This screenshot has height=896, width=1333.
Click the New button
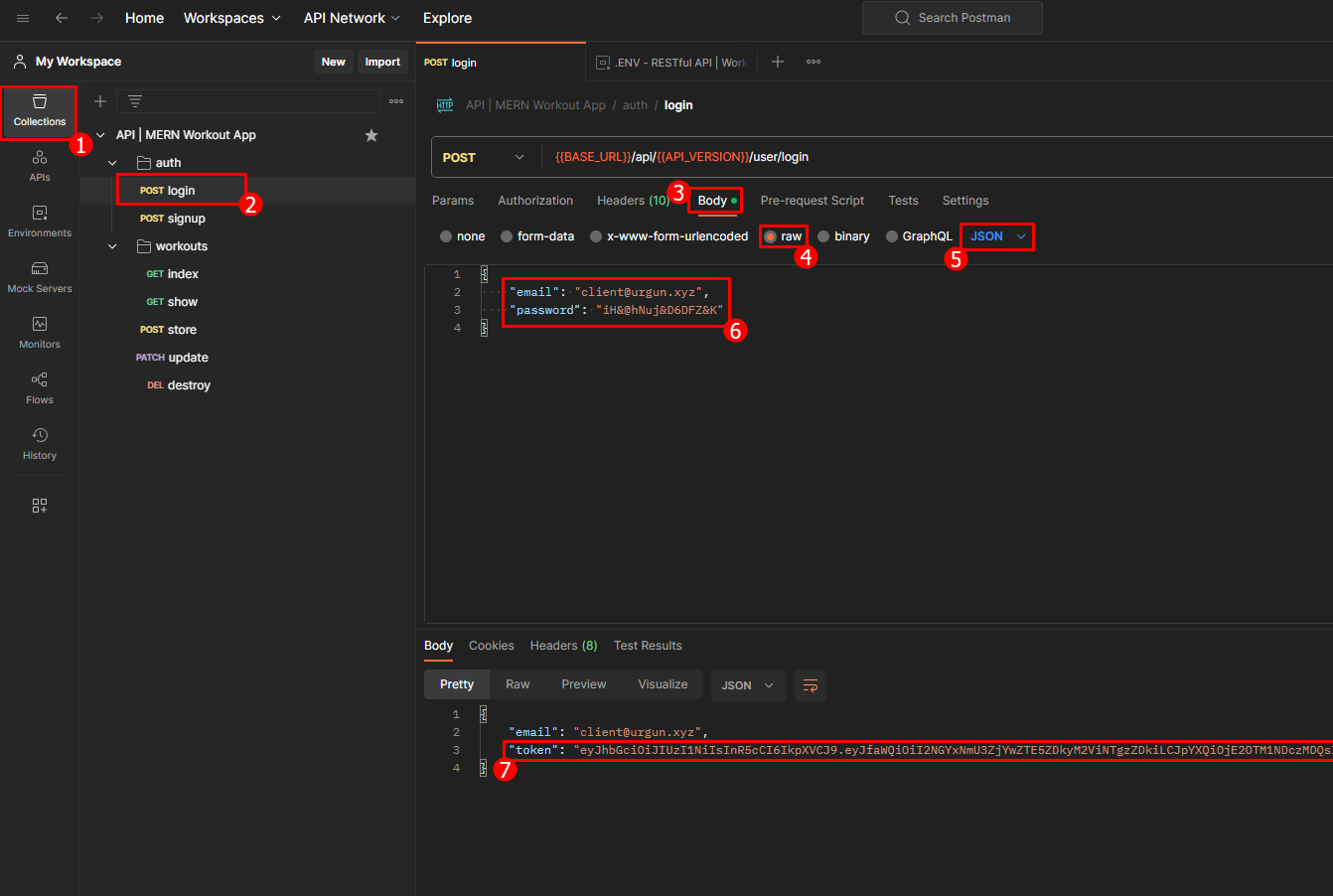coord(334,62)
